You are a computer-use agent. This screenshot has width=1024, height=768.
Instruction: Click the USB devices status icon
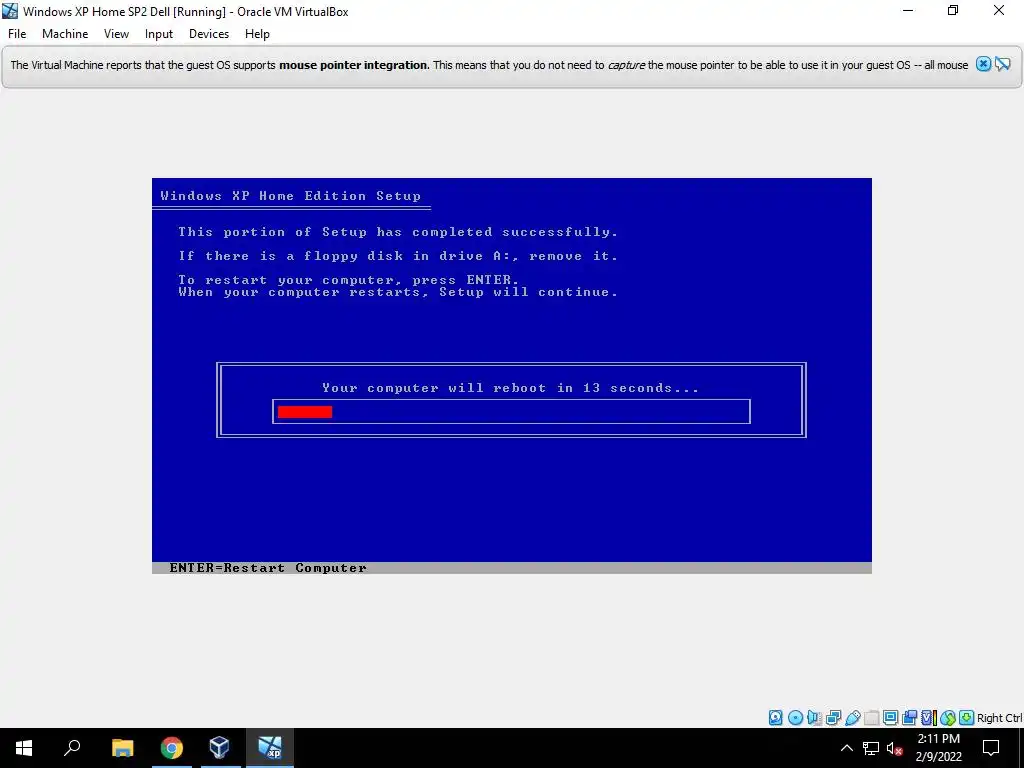[852, 718]
